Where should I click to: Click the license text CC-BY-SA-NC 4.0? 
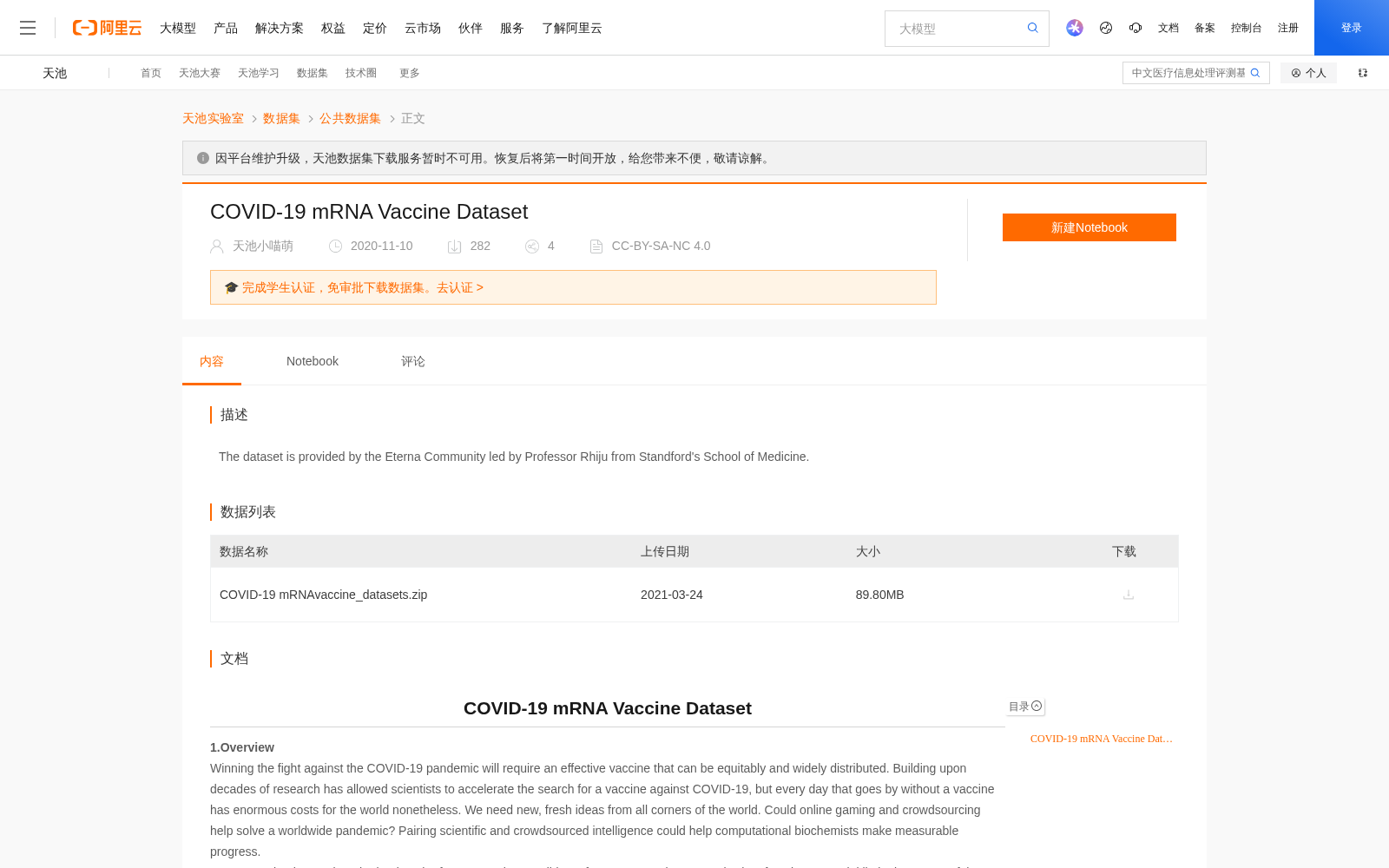(x=661, y=246)
